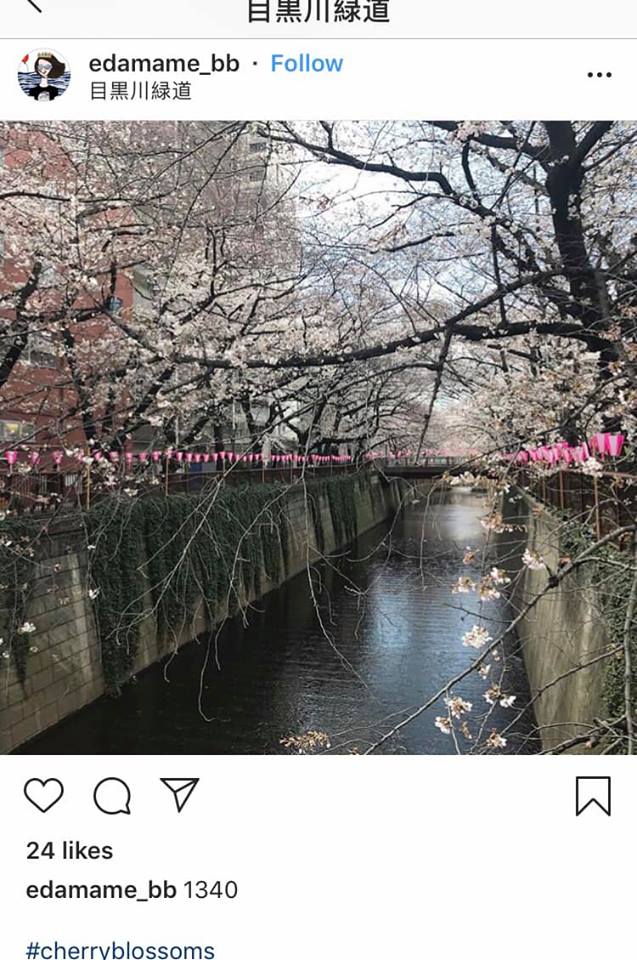Tap the back arrow at top left
Viewport: 637px width, 960px height.
34,5
